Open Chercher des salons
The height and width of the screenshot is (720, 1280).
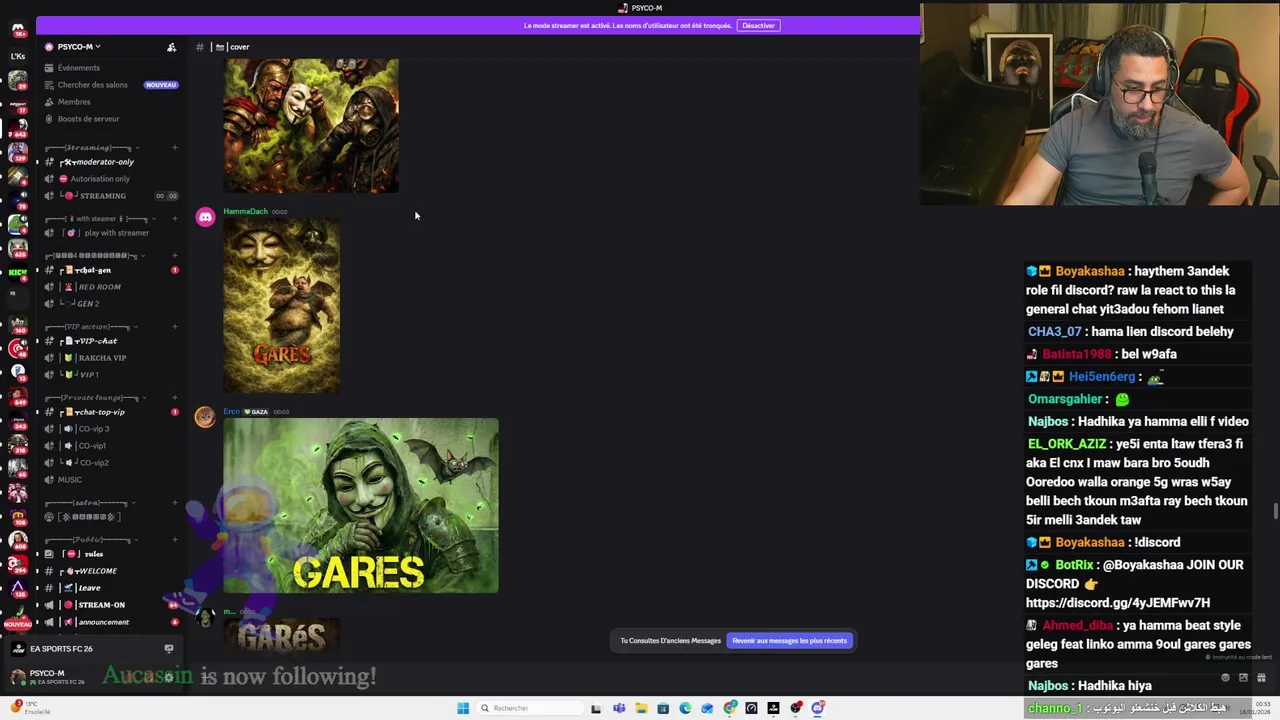coord(92,85)
